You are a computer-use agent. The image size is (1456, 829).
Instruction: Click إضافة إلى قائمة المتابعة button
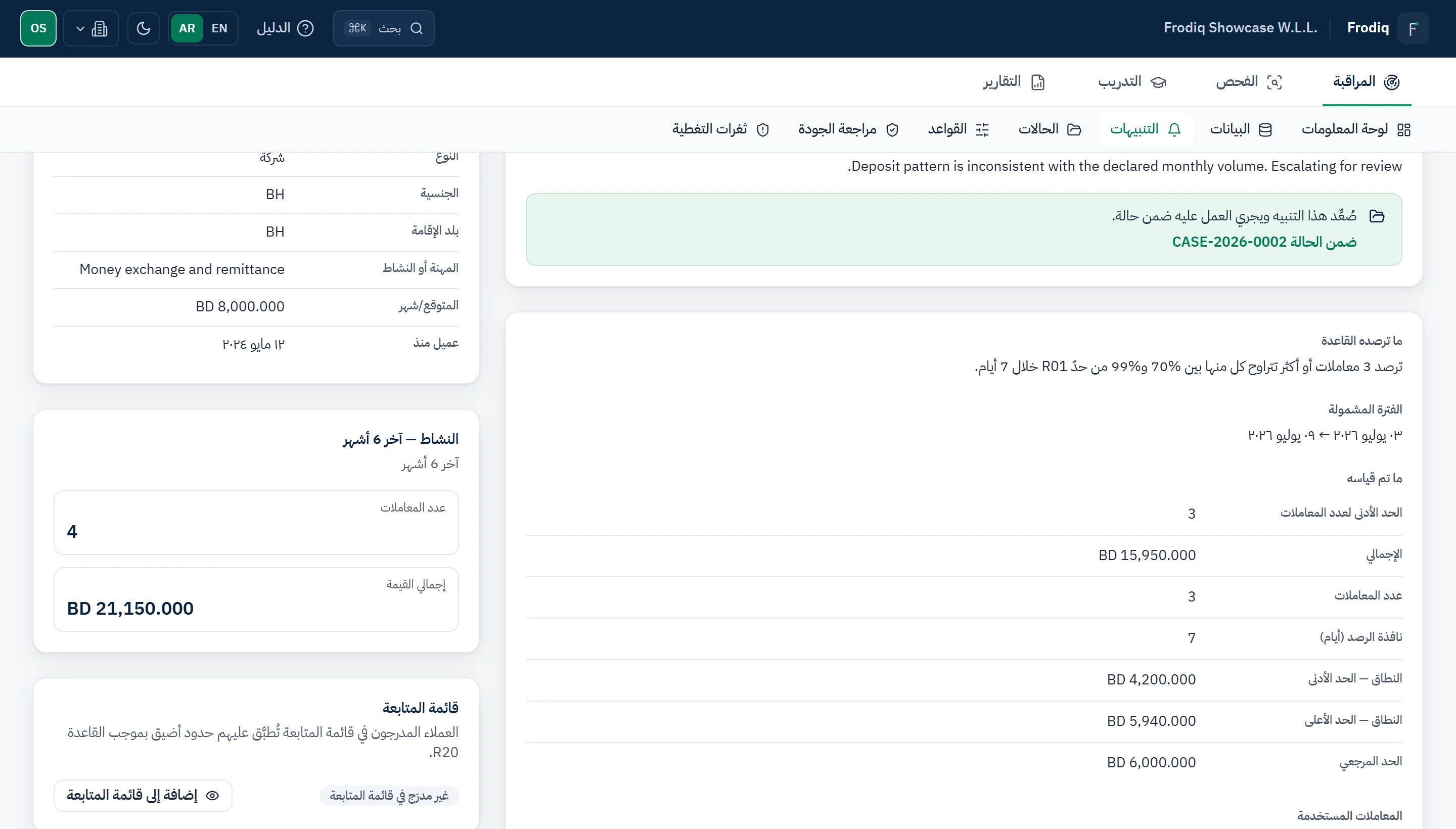pyautogui.click(x=143, y=795)
